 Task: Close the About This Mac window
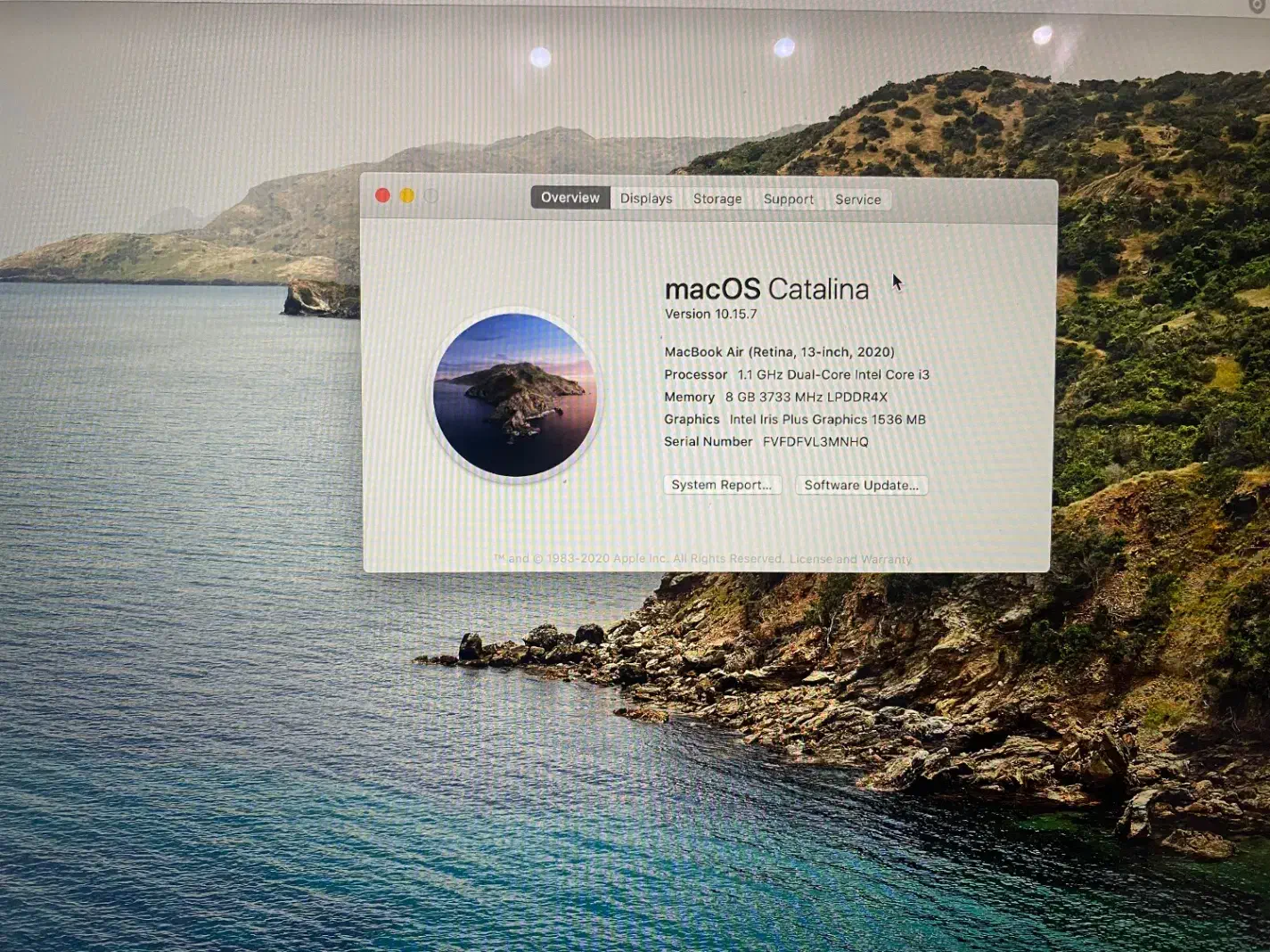(382, 195)
